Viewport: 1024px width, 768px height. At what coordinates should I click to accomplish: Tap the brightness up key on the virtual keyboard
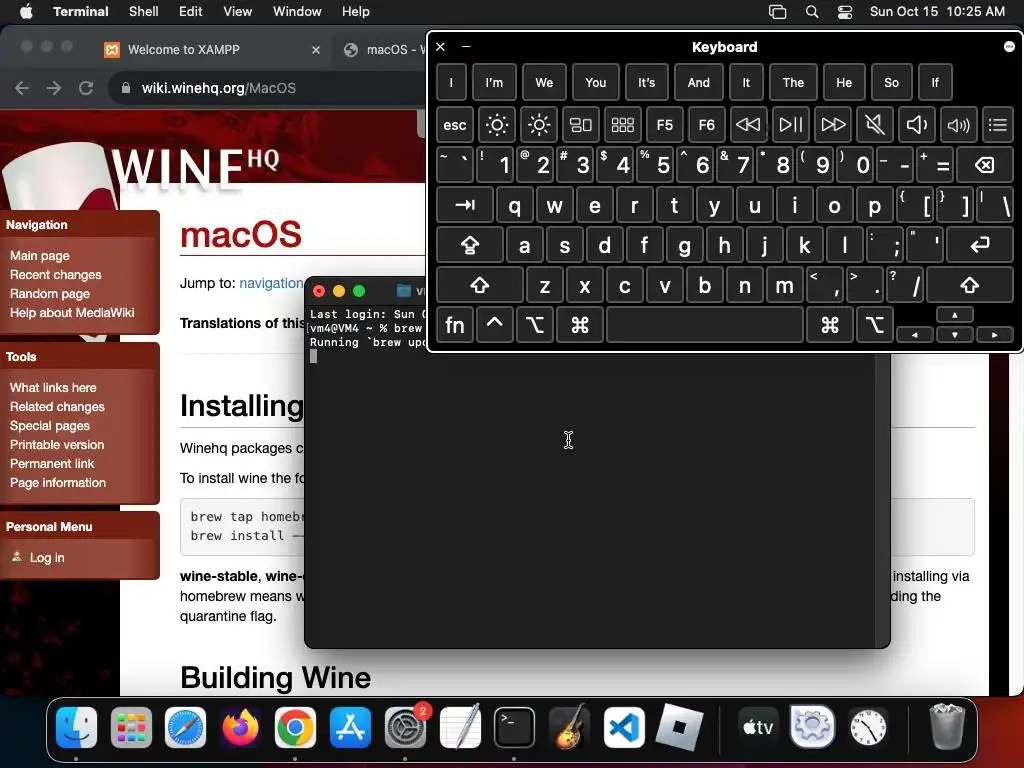(x=539, y=124)
